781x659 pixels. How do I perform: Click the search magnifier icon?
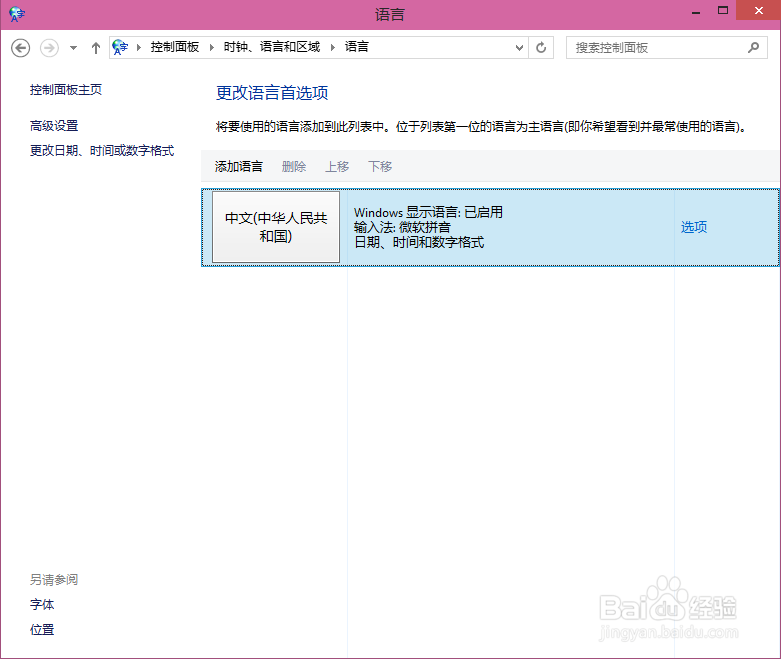[x=753, y=47]
